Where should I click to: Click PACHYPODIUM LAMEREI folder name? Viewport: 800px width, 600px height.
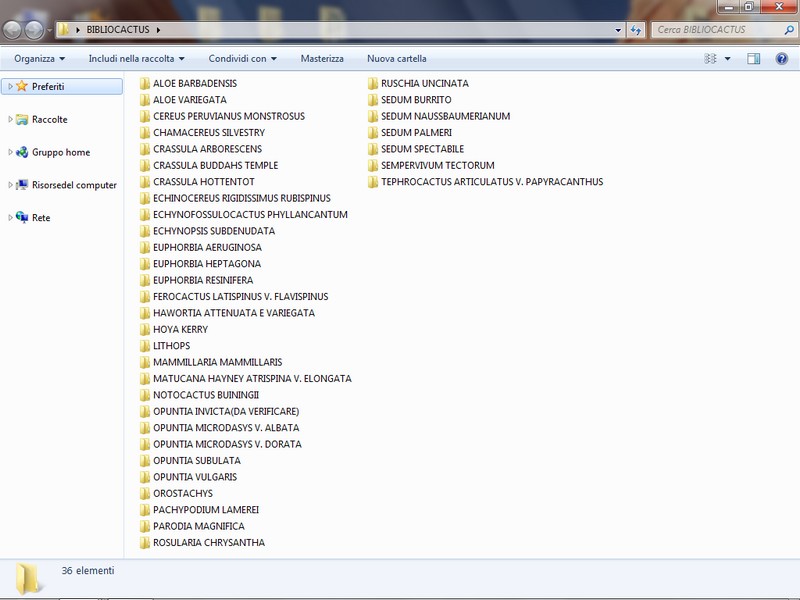point(206,510)
